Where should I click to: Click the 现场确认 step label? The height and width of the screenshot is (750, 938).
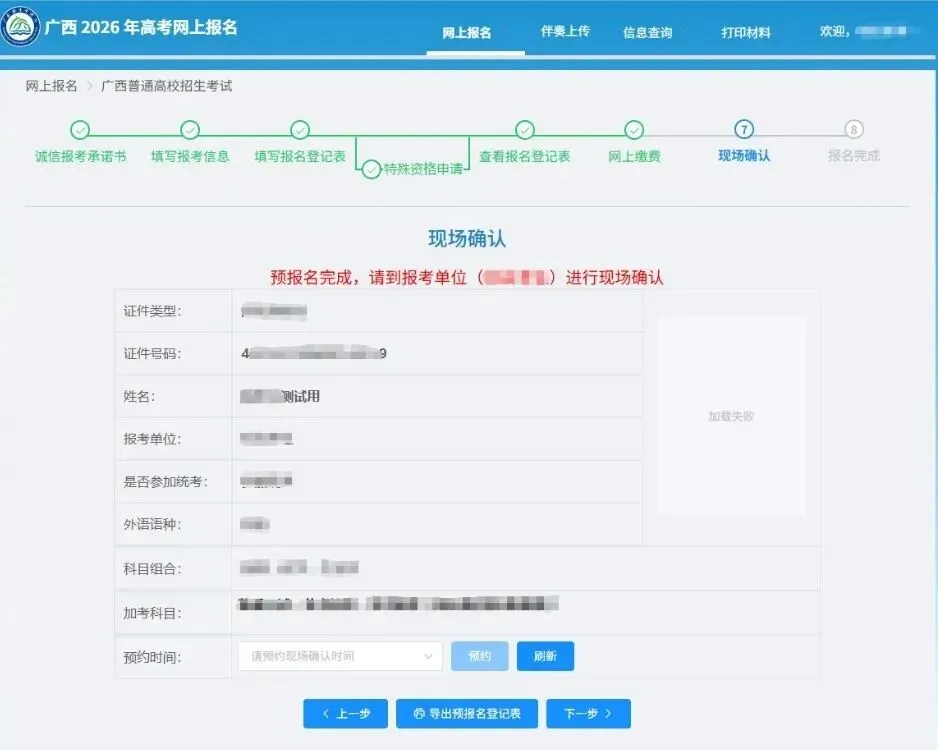[744, 156]
